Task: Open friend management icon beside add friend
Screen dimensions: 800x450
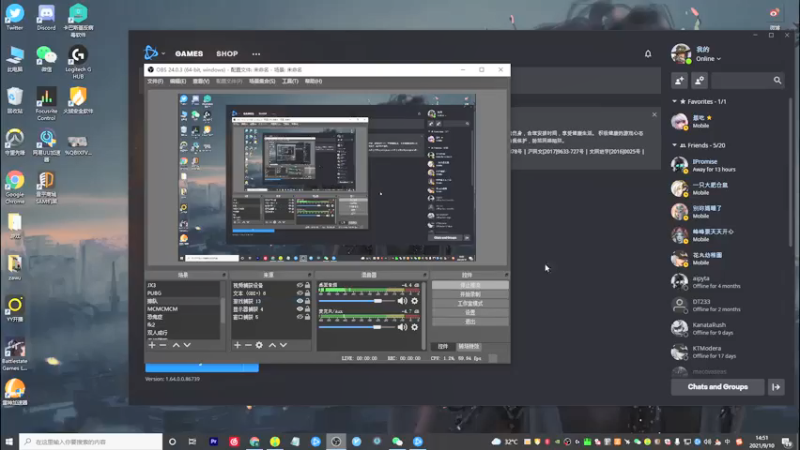Action: 699,80
